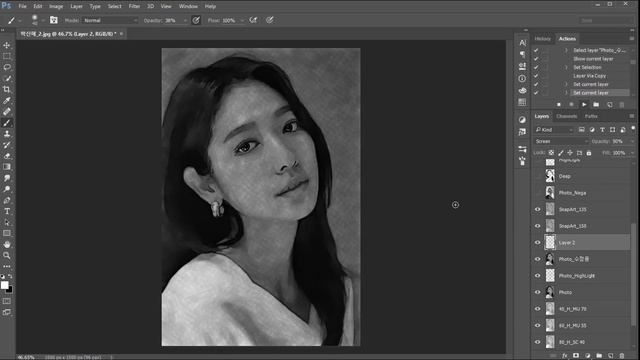Open the Image menu
Viewport: 640px width, 360px height.
tap(56, 6)
